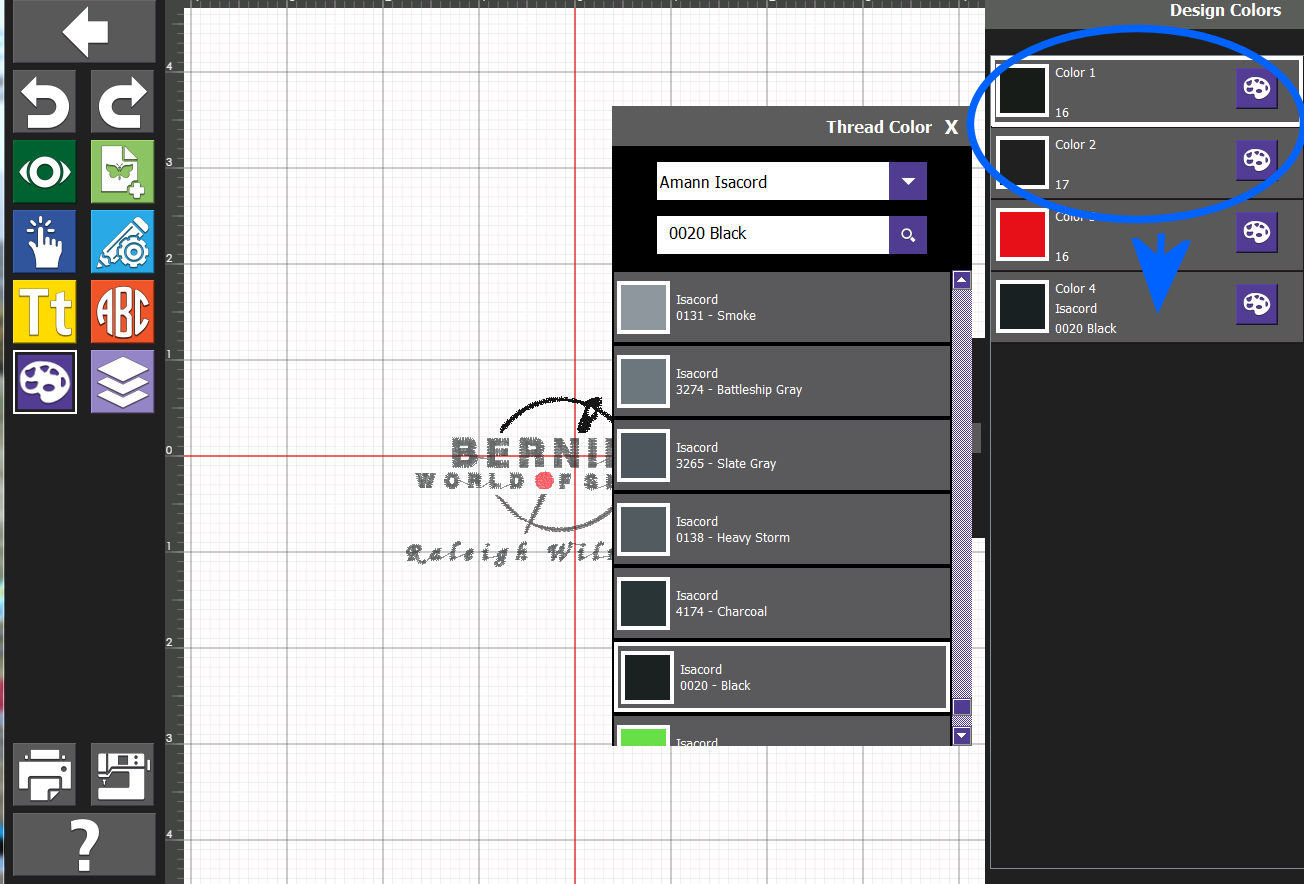Click the Design Colors panel header
Screen dimensions: 1304x884
tap(1144, 12)
